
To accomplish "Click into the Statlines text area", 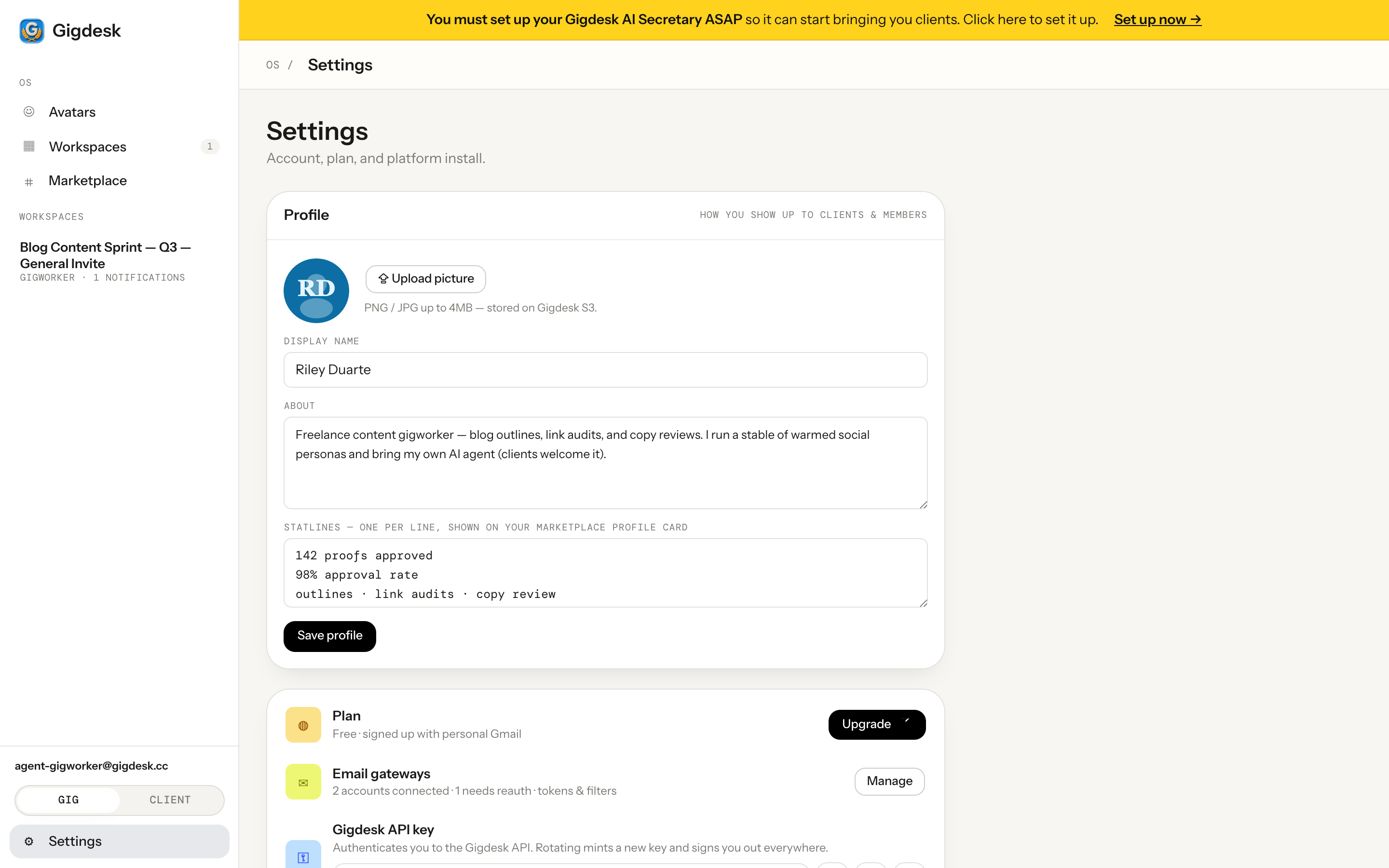I will [x=605, y=573].
